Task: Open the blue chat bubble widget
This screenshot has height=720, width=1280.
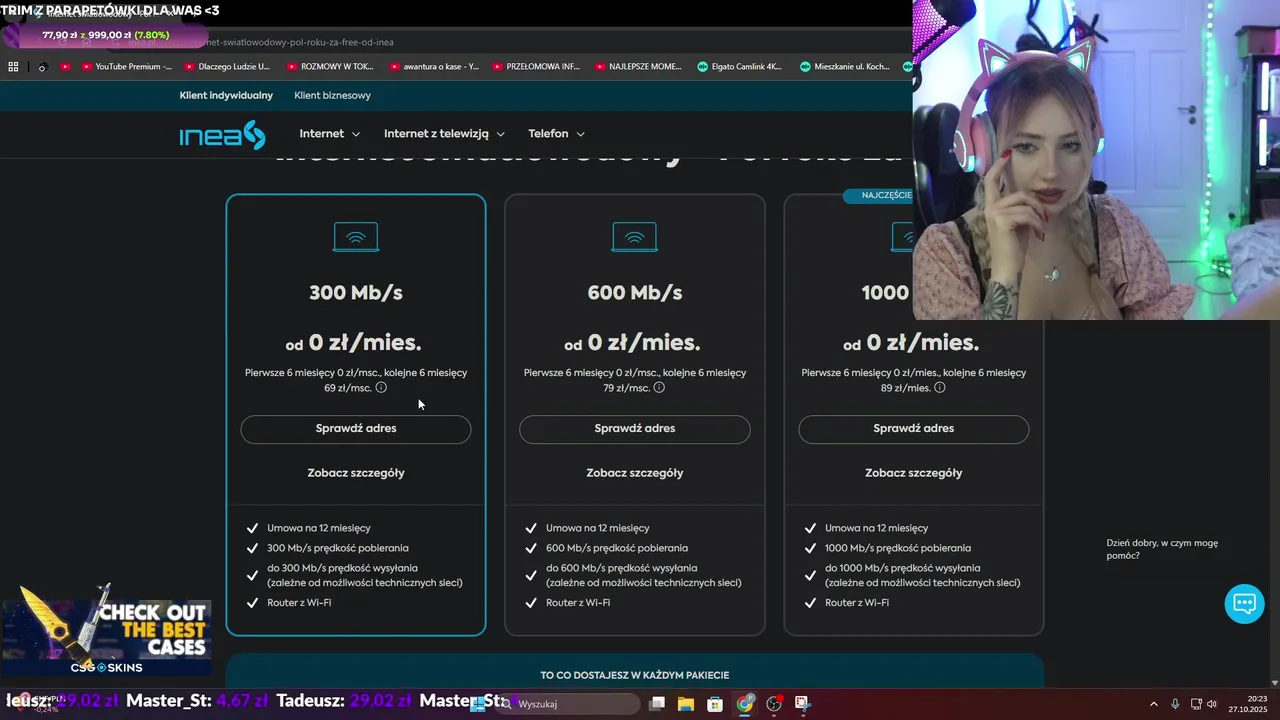Action: click(x=1244, y=603)
